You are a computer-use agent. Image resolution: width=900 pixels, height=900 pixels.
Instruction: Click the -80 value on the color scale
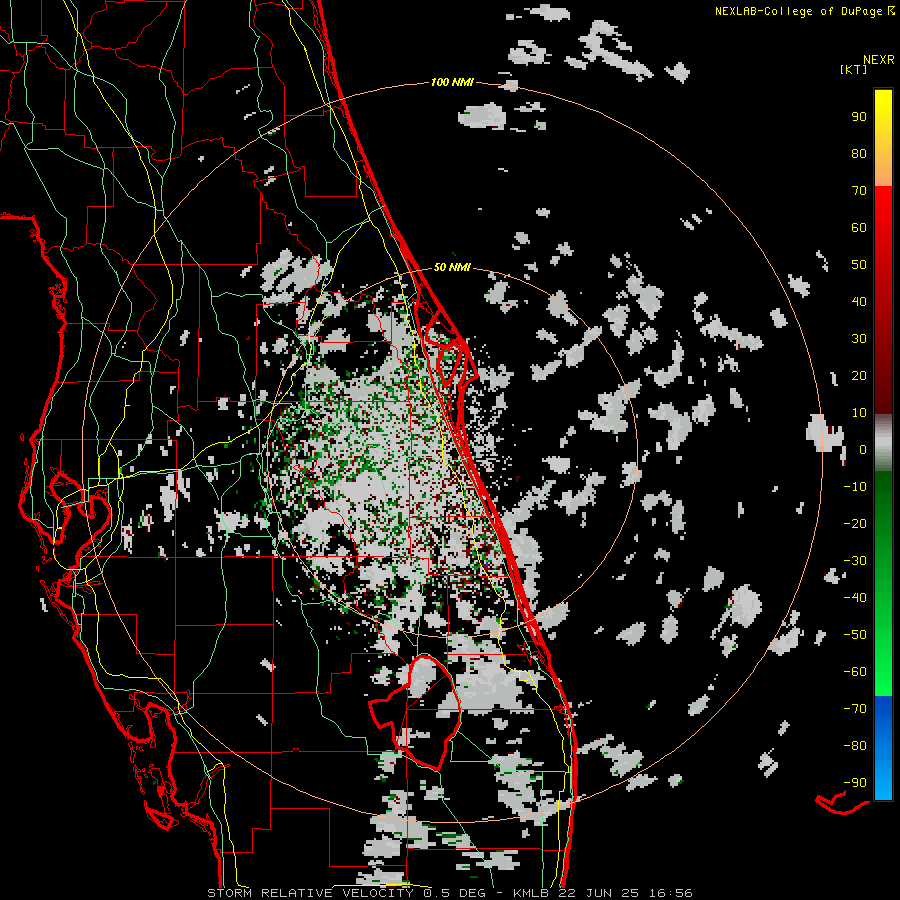coord(855,746)
